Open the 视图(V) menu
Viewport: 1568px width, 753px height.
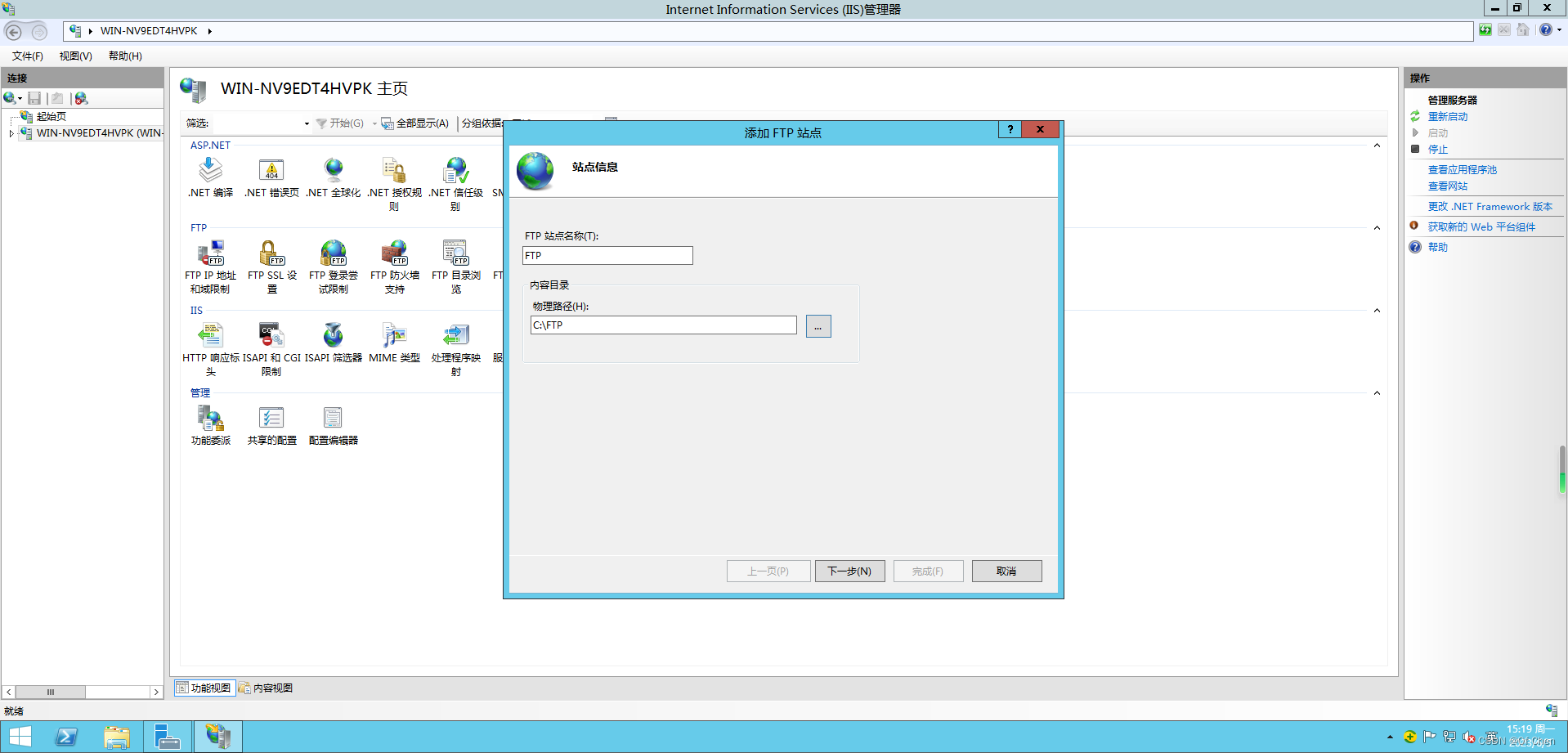(75, 56)
